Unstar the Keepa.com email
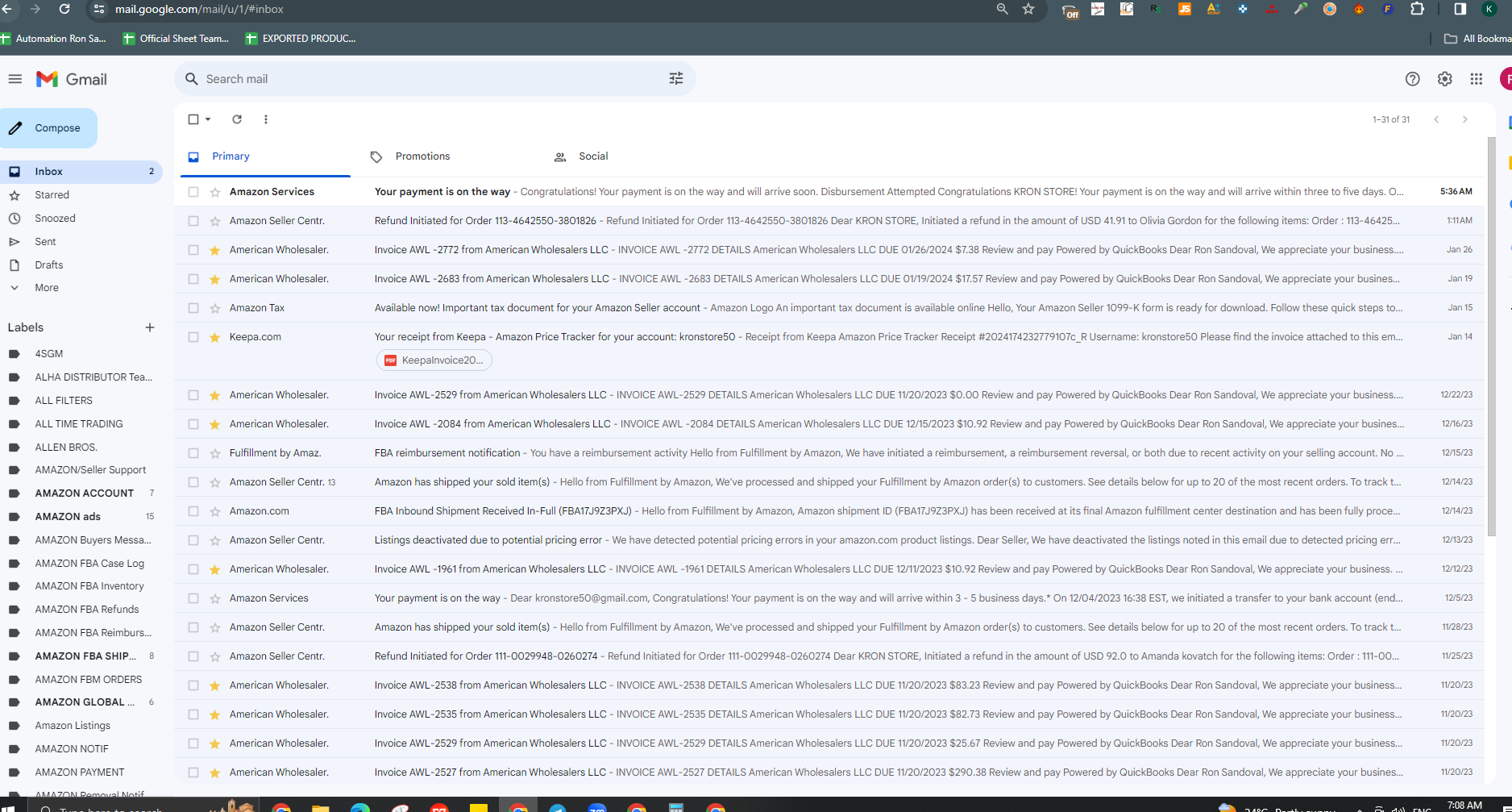 pyautogui.click(x=215, y=337)
